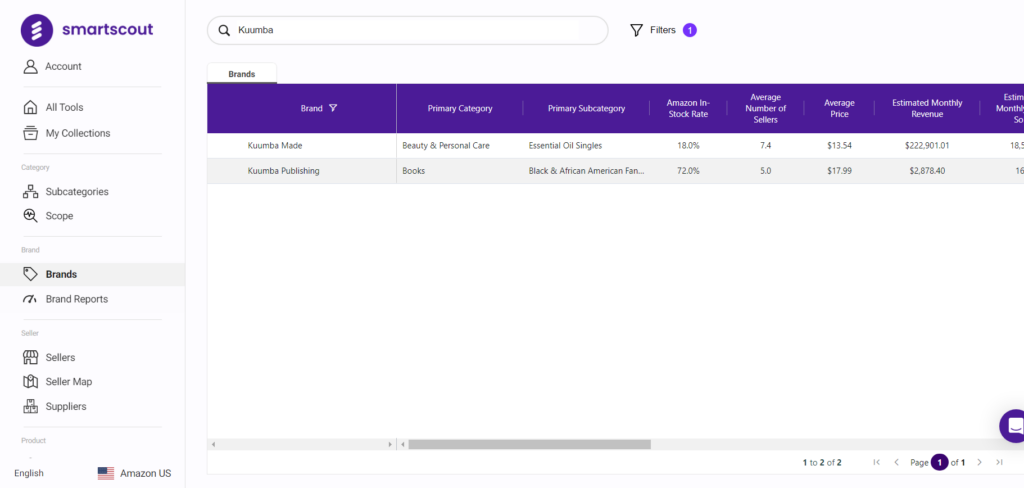Go to My Collections
Screen dimensions: 1024x488
click(x=78, y=133)
